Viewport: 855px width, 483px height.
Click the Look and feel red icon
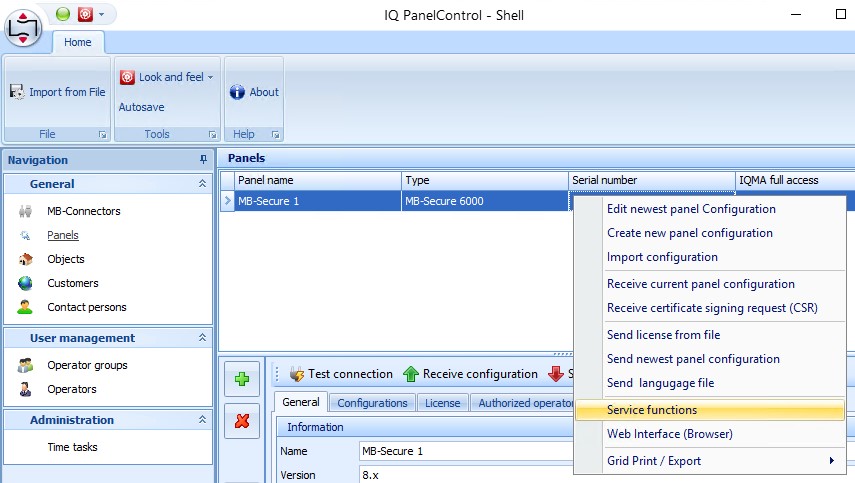pos(127,77)
